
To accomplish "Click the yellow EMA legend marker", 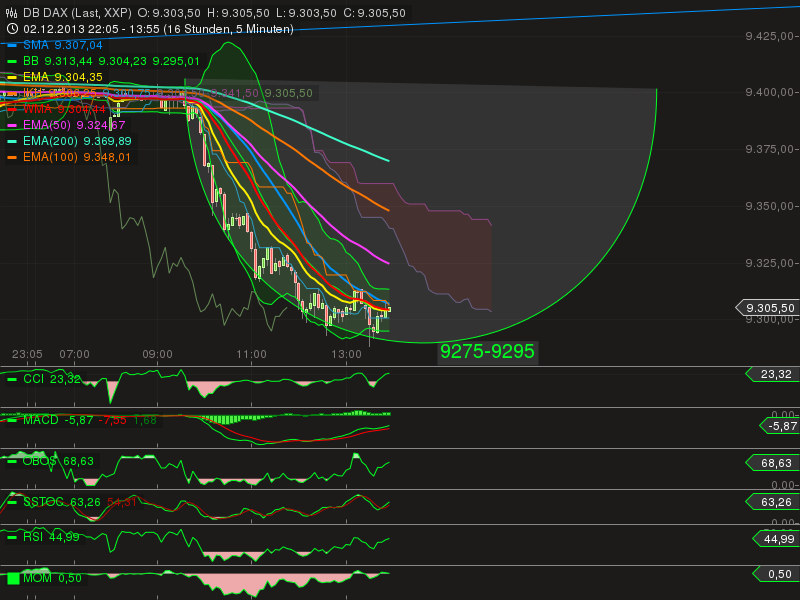I will point(12,75).
